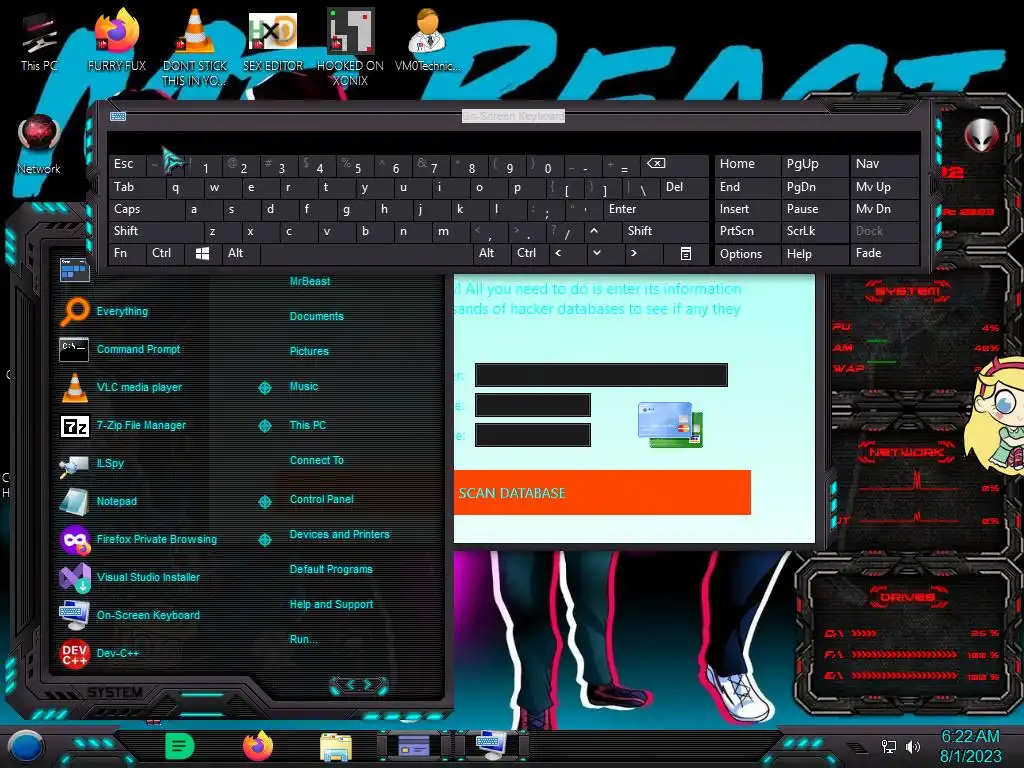Click the start menu right navigation arrow
Viewport: 1024px width, 768px height.
[x=368, y=684]
